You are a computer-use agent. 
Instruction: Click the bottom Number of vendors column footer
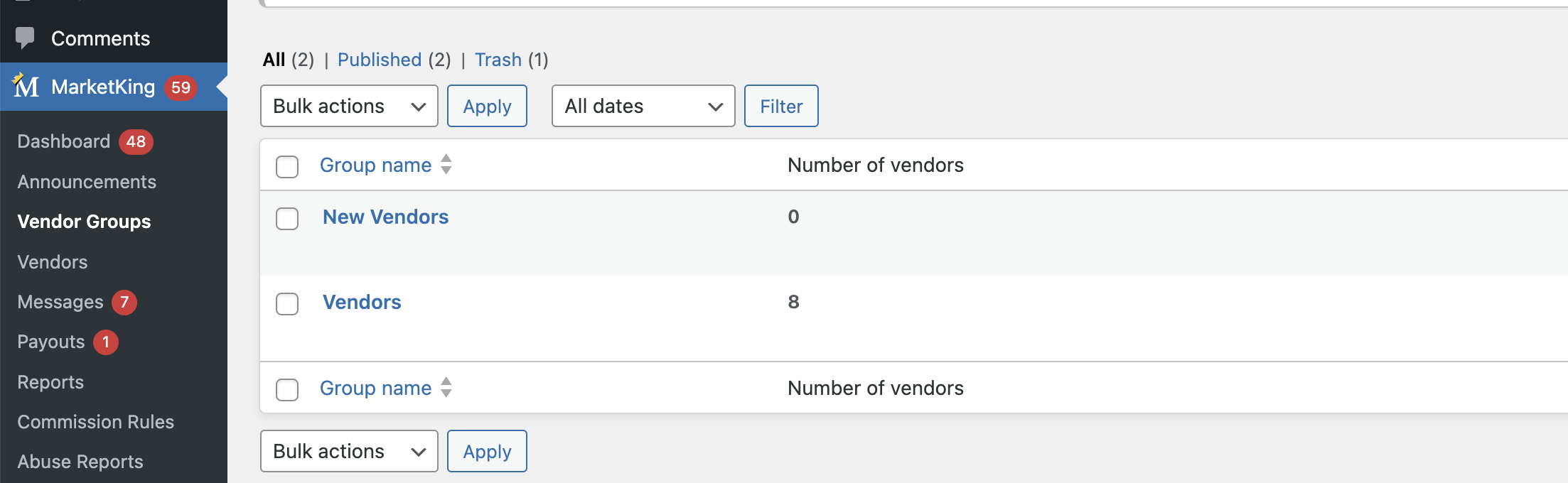pyautogui.click(x=876, y=388)
